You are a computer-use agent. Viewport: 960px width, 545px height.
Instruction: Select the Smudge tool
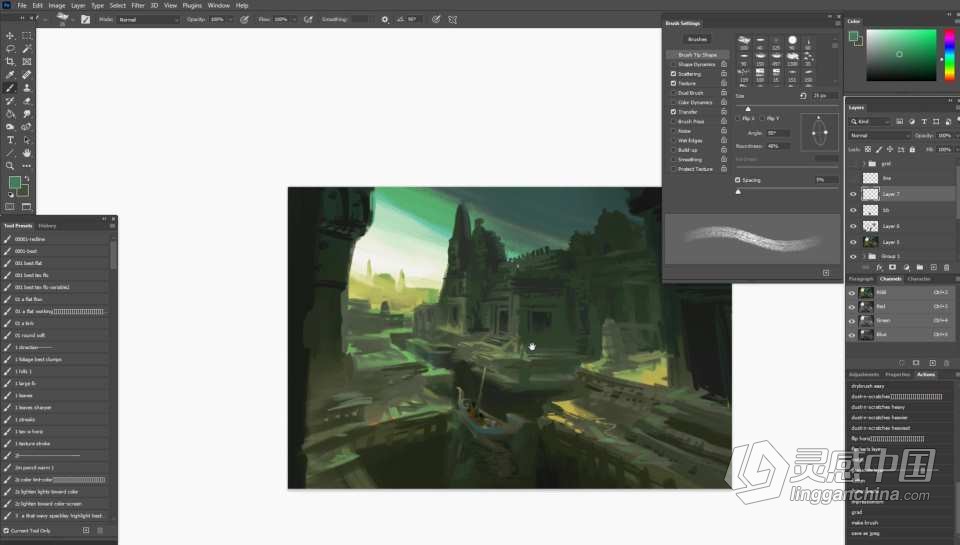pos(26,114)
